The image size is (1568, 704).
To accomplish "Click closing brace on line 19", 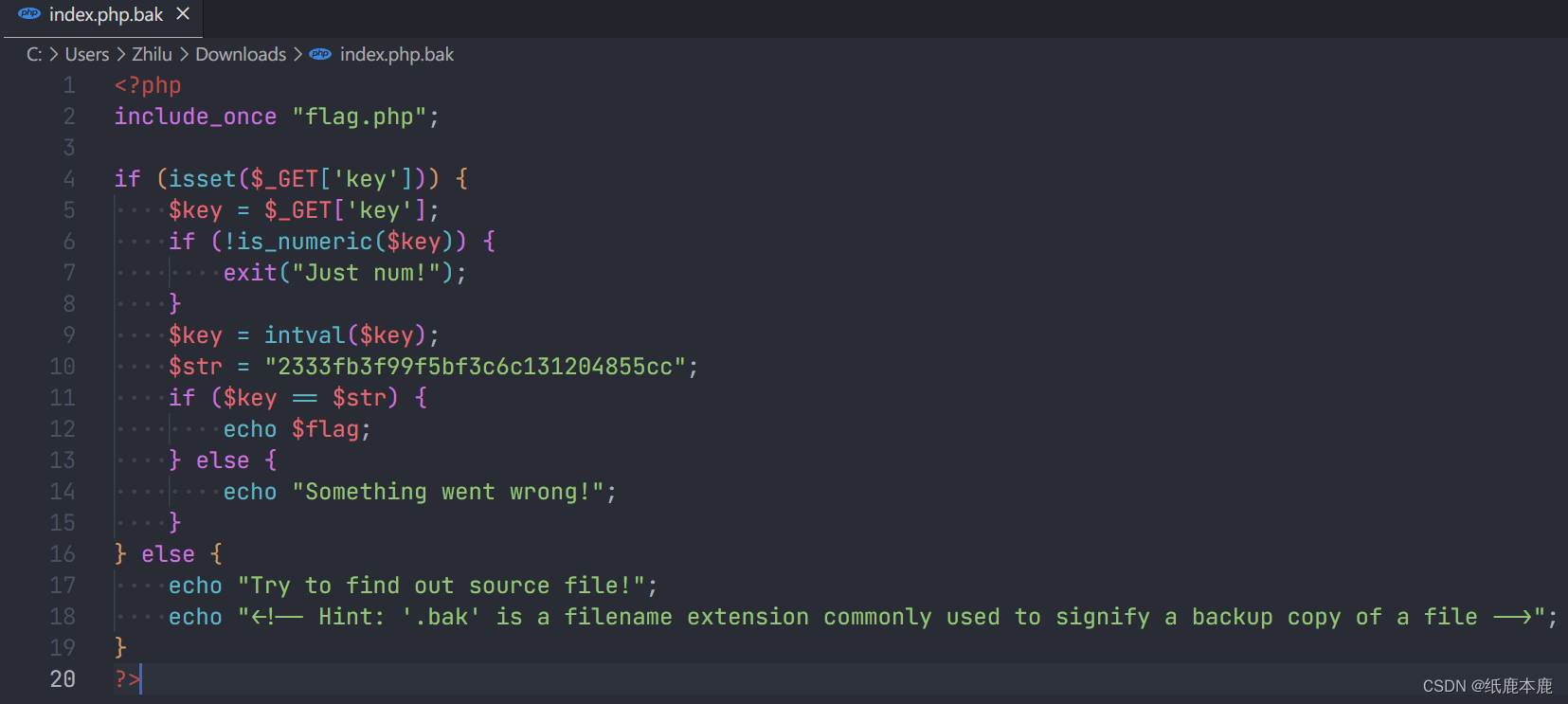I will pyautogui.click(x=120, y=648).
